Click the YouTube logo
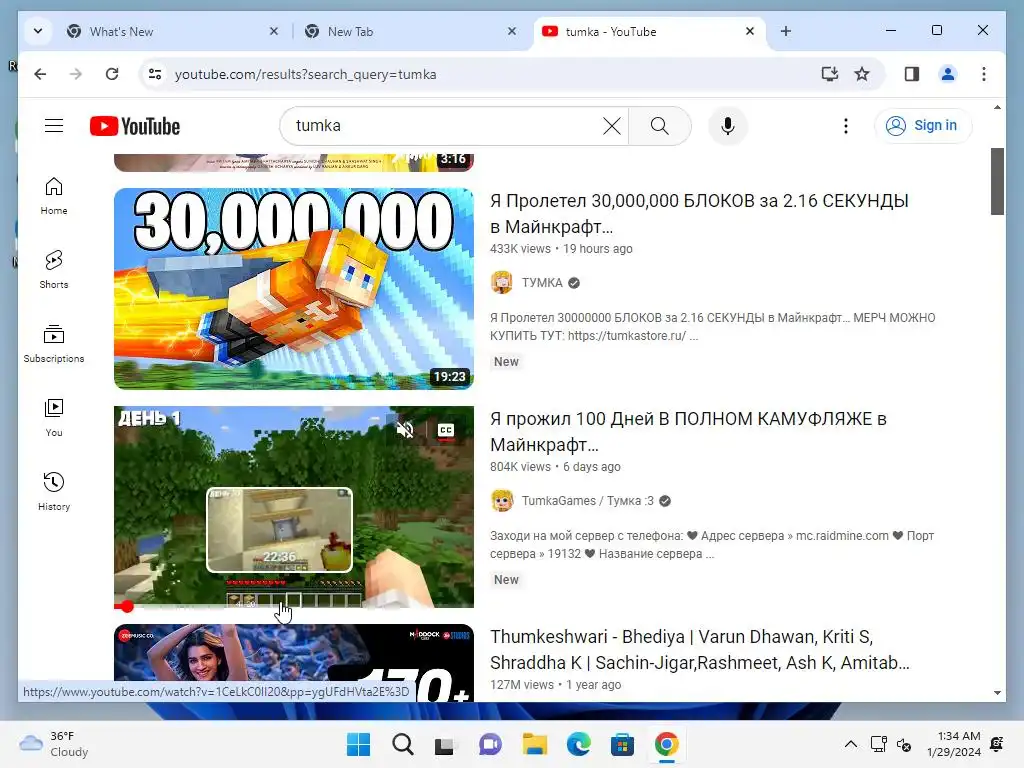 click(x=135, y=126)
